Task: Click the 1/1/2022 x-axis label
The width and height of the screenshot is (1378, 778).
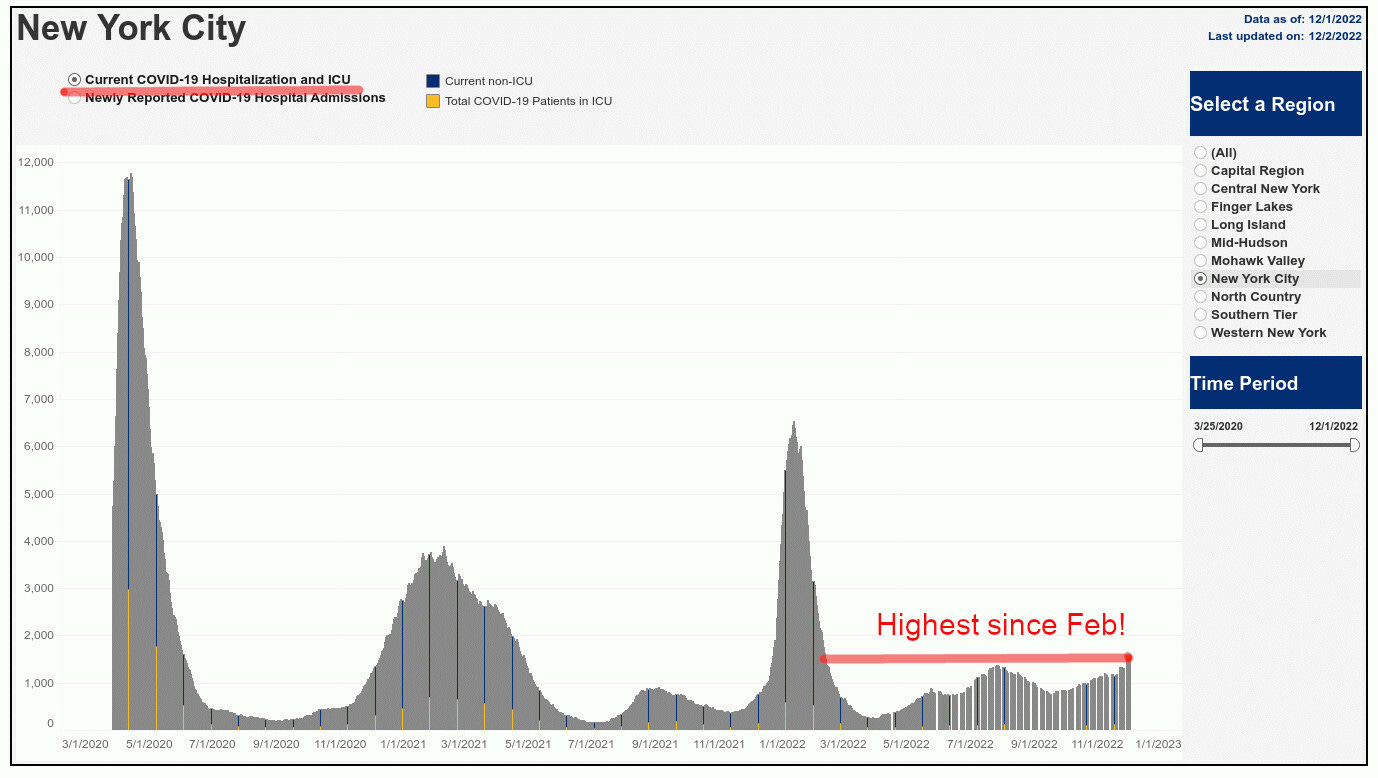Action: (x=782, y=744)
